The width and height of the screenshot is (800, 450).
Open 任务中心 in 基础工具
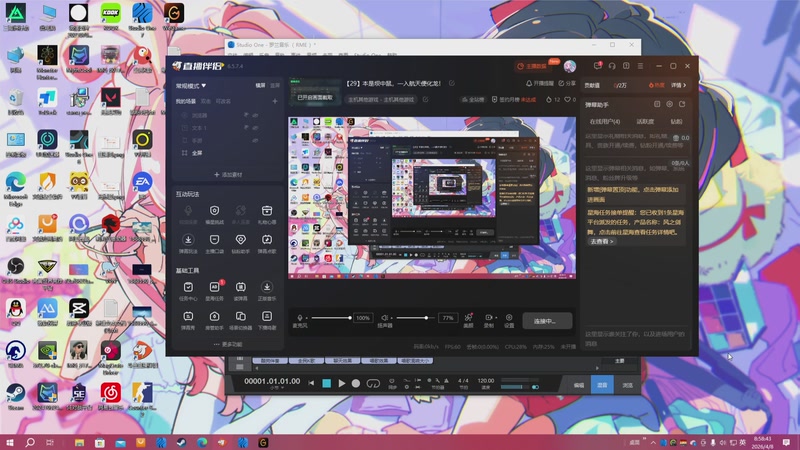pyautogui.click(x=188, y=291)
